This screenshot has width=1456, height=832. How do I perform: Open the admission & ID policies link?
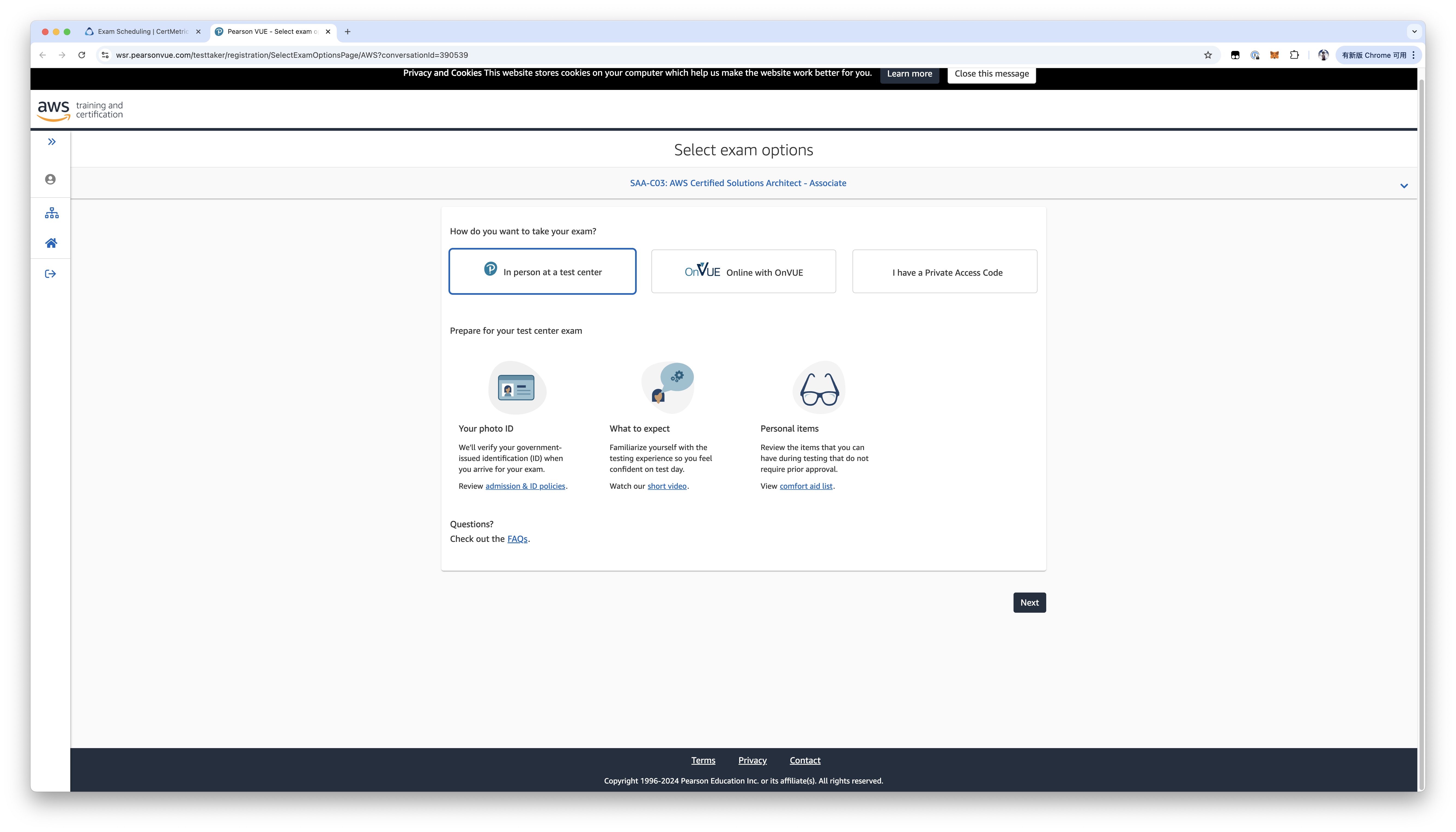click(x=525, y=486)
